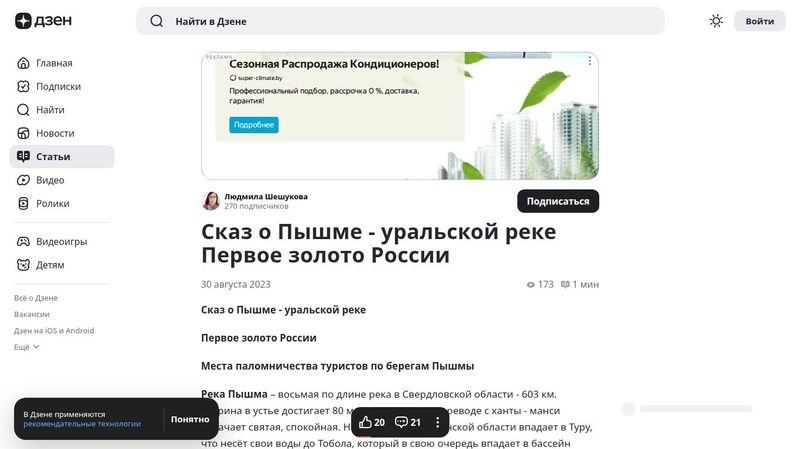This screenshot has width=800, height=449.
Task: Open Главная in the sidebar
Action: tap(53, 63)
